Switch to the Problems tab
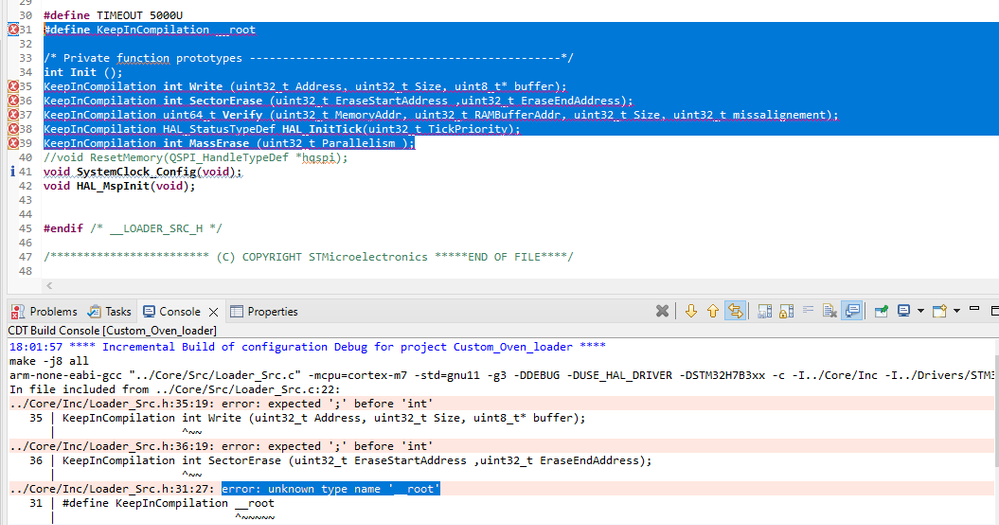 tap(44, 312)
